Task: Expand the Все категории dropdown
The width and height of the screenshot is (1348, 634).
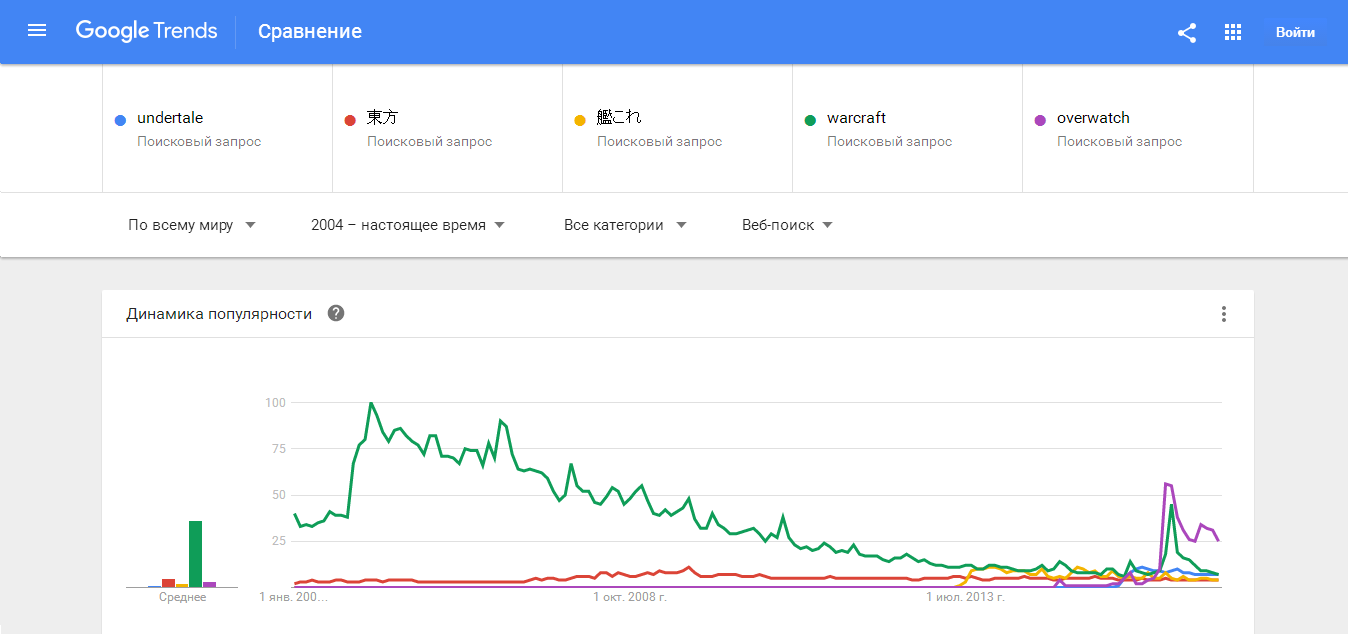Action: [625, 225]
